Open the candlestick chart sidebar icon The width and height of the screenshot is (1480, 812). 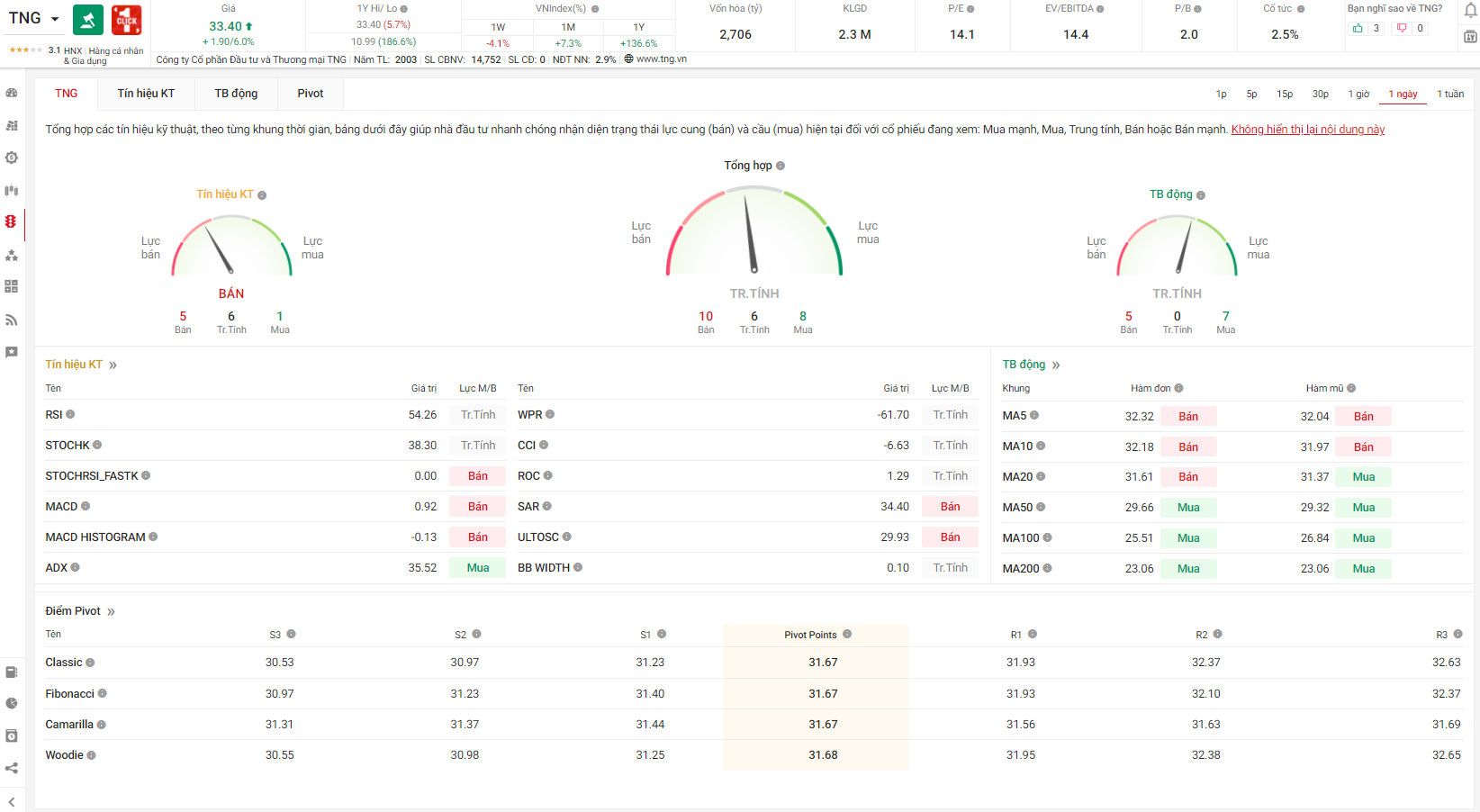12,190
